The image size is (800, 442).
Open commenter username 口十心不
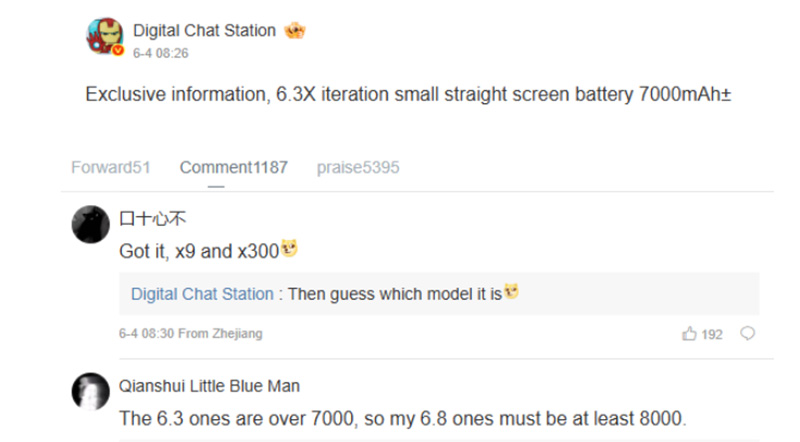(x=153, y=218)
